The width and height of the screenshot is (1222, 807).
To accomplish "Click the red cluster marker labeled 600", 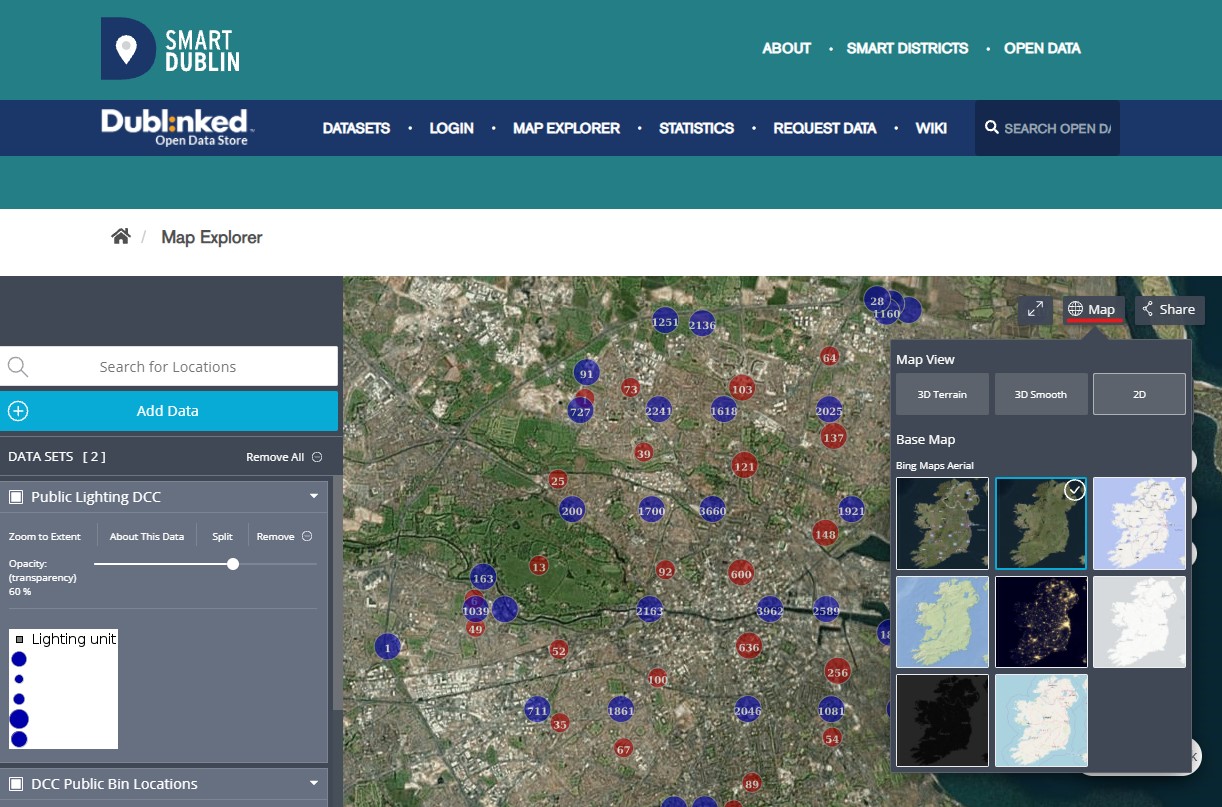I will click(x=740, y=574).
